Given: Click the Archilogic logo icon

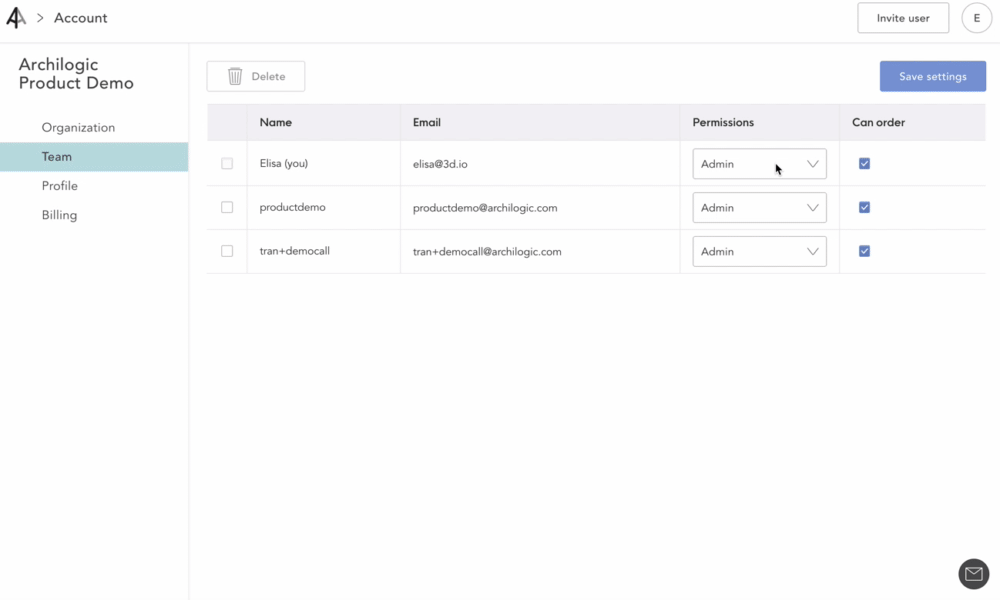Looking at the screenshot, I should point(16,18).
